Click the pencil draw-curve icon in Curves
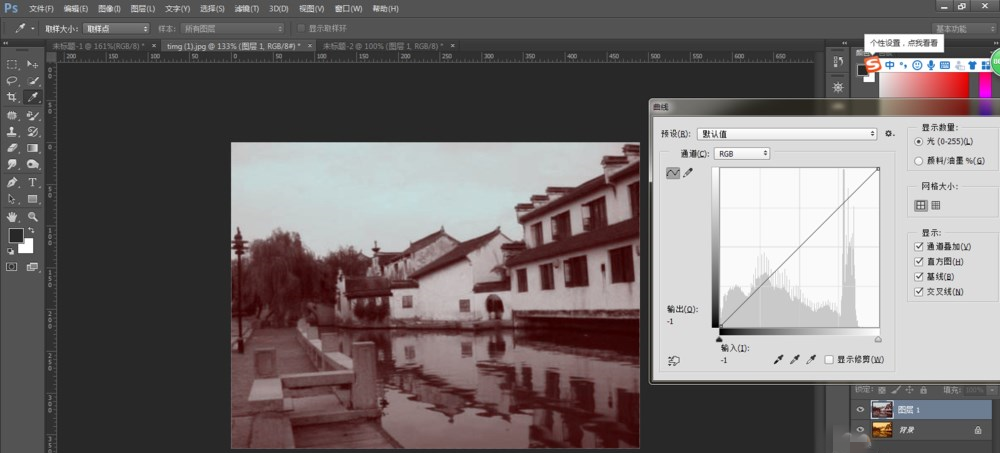This screenshot has width=1000, height=453. coord(688,173)
